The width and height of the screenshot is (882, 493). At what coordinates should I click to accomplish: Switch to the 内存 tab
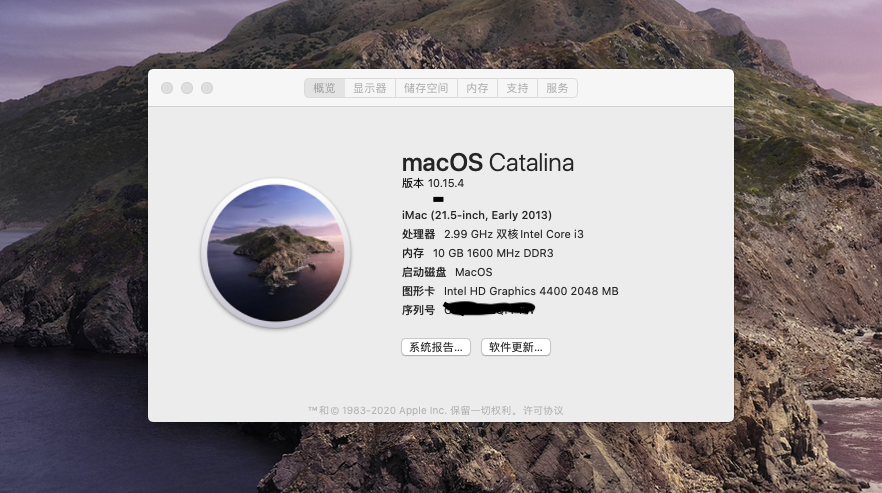click(477, 88)
